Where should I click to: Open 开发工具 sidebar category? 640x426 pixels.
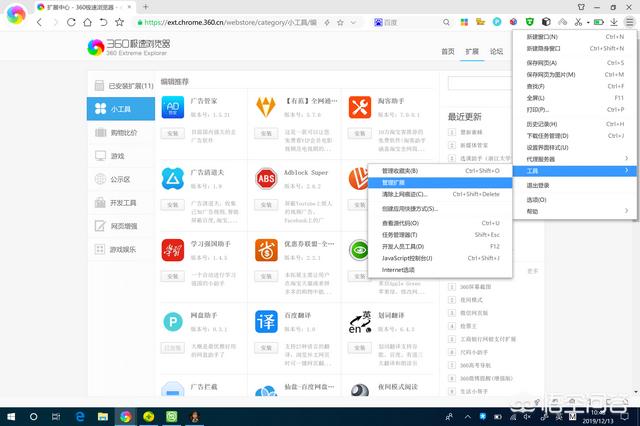click(x=121, y=203)
